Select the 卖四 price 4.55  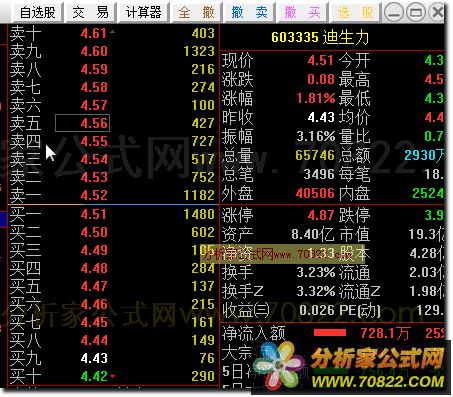[94, 141]
